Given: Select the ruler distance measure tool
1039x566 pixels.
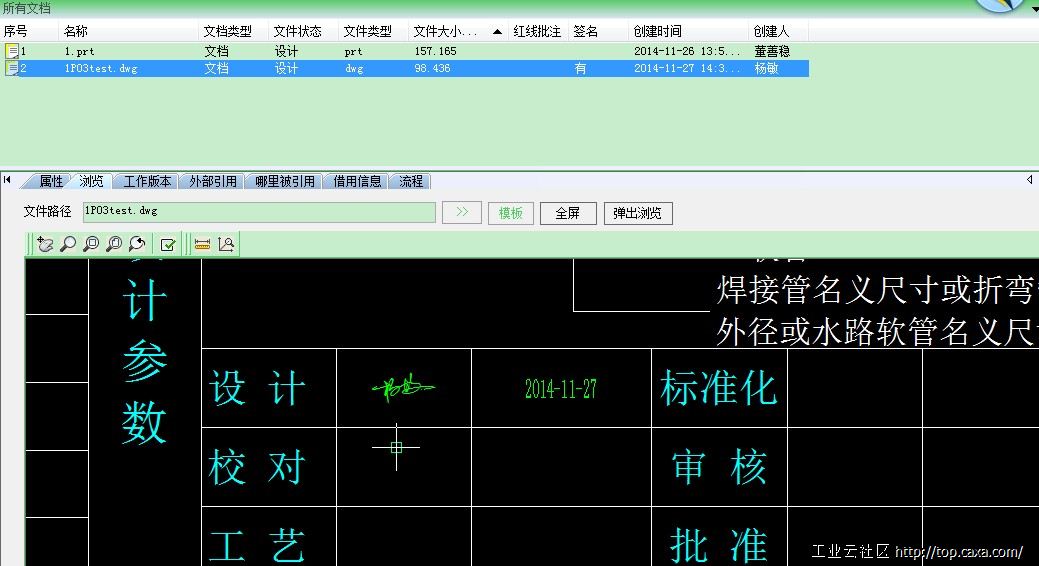Looking at the screenshot, I should click(202, 245).
